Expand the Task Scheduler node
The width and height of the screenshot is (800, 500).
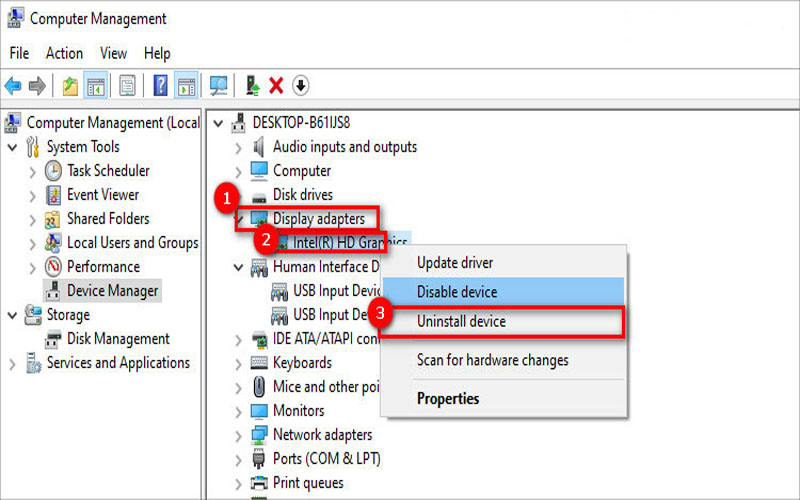(x=33, y=172)
